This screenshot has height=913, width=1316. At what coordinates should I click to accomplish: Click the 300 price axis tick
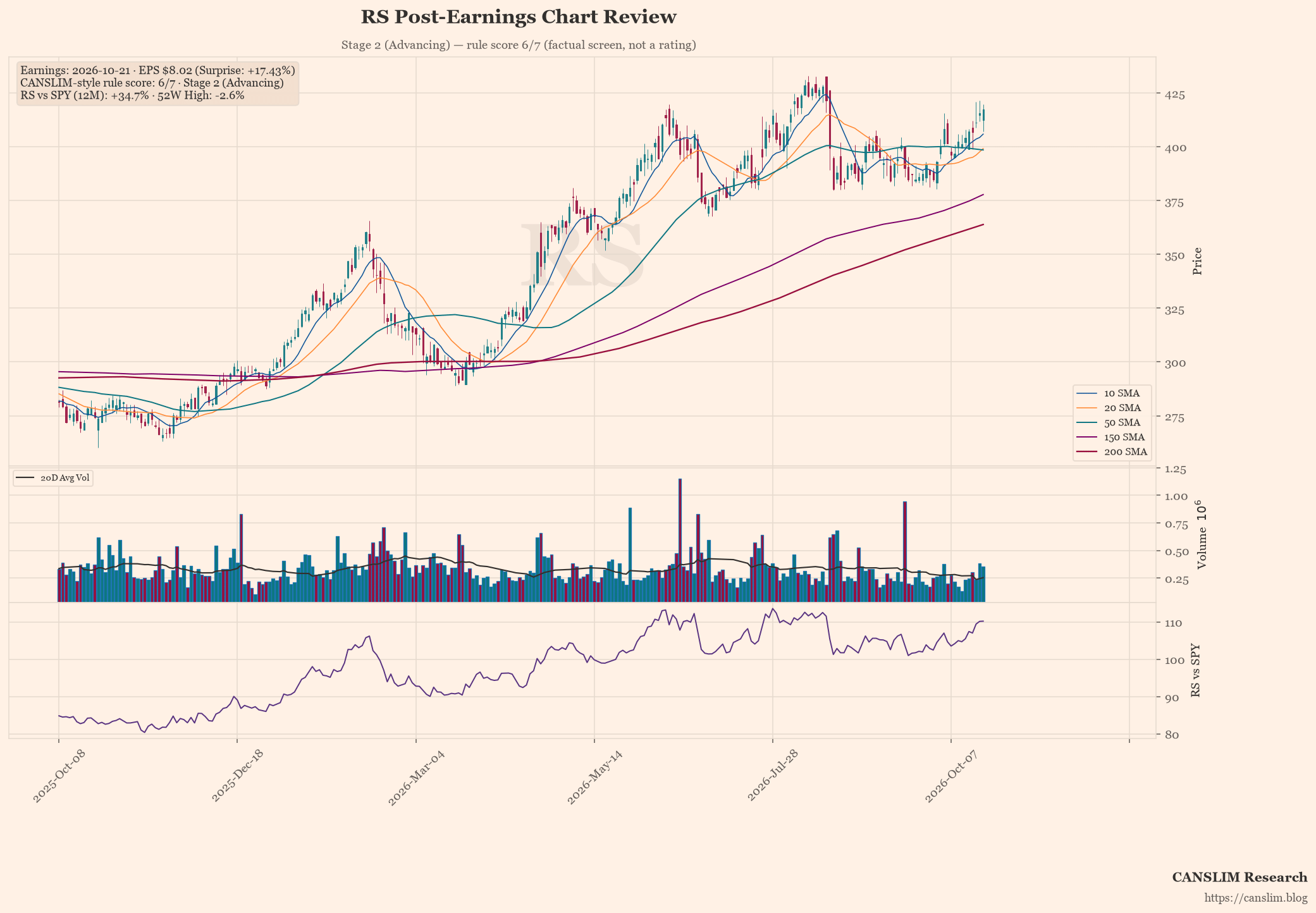tap(1175, 363)
